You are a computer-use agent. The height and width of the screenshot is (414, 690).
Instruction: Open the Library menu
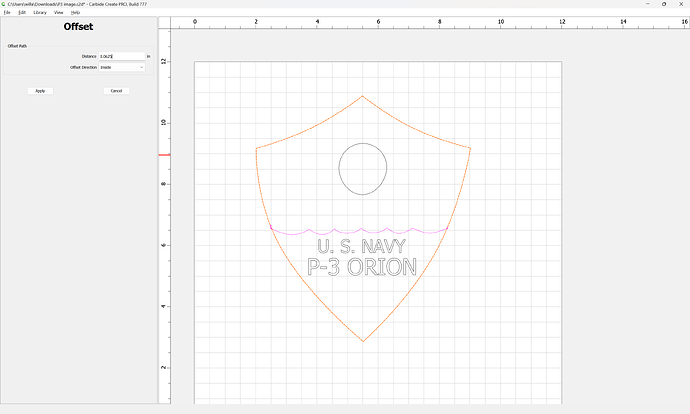pos(40,12)
